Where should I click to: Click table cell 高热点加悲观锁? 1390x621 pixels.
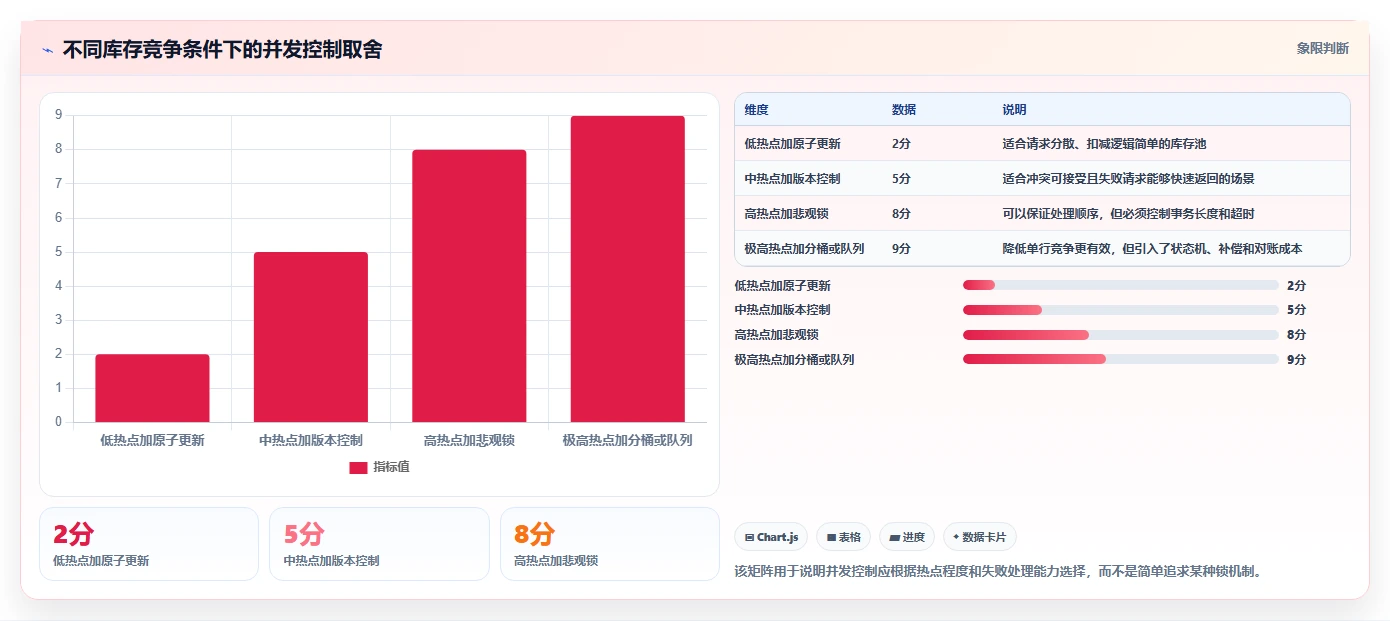click(787, 214)
